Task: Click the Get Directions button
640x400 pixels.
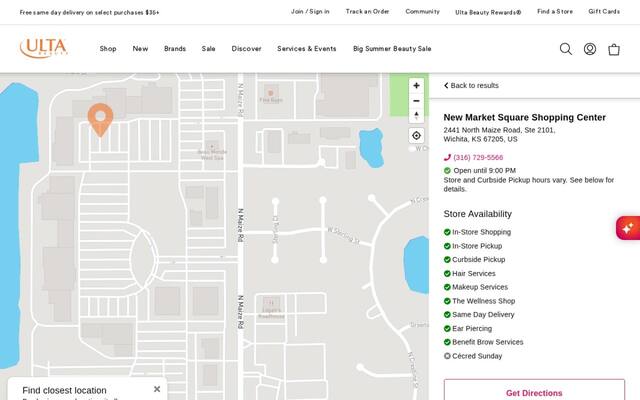Action: (534, 390)
